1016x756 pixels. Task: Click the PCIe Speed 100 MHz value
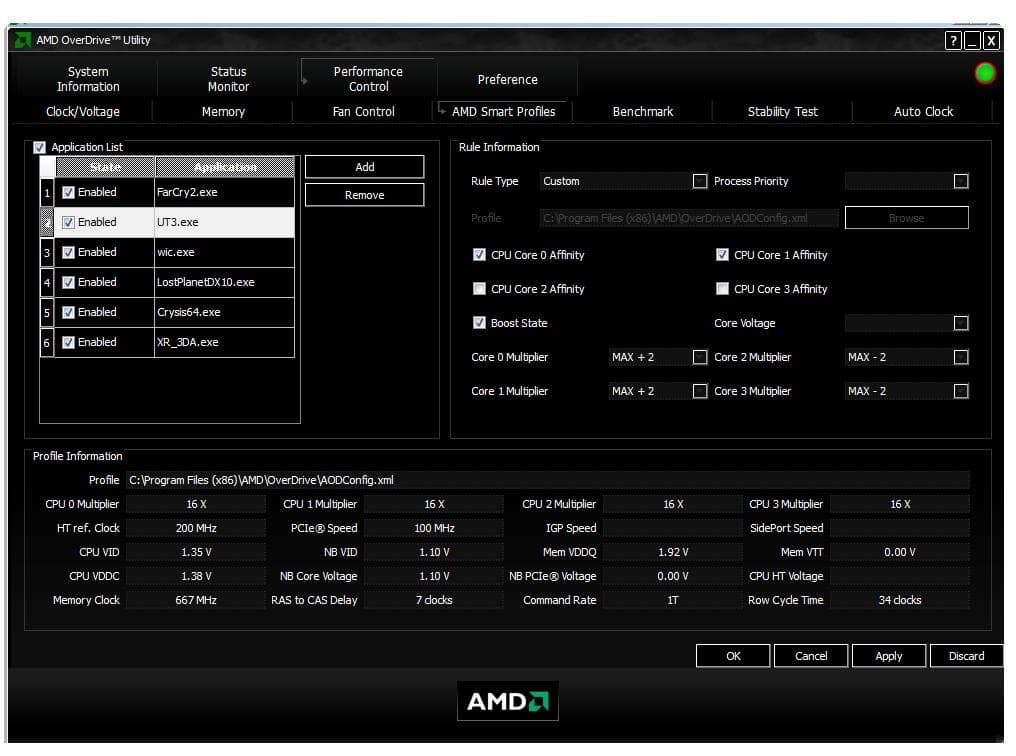433,528
